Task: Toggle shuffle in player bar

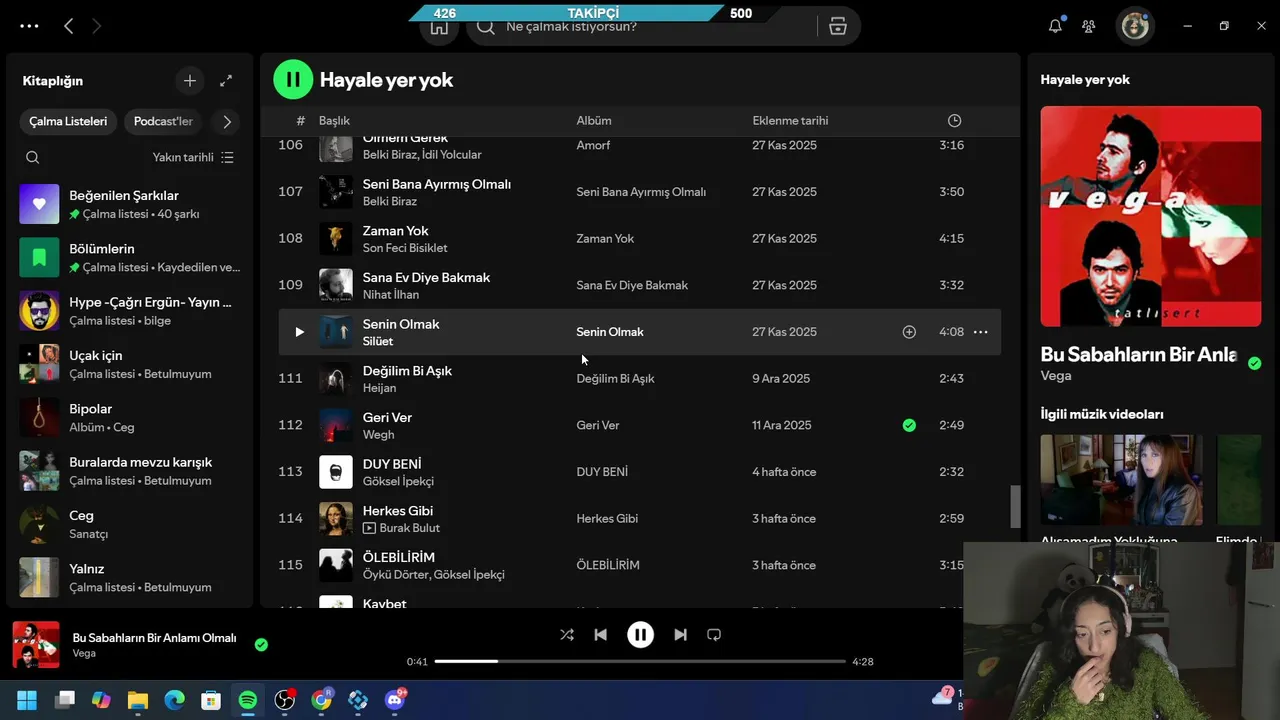Action: pyautogui.click(x=567, y=634)
